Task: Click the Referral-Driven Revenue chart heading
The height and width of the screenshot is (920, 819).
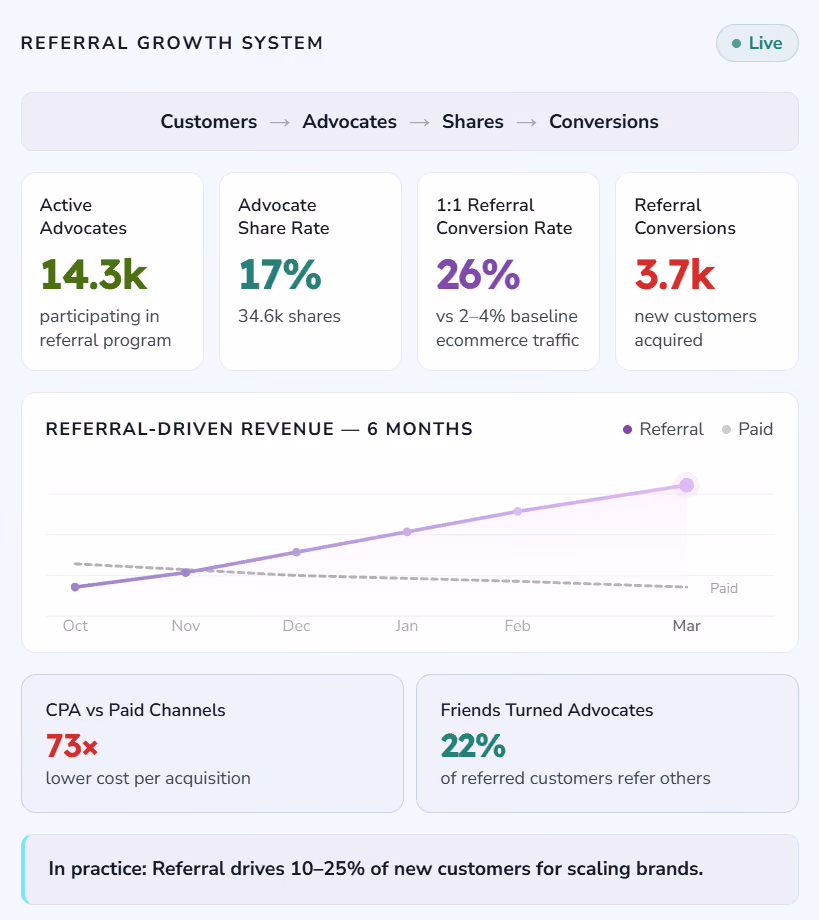Action: 259,429
